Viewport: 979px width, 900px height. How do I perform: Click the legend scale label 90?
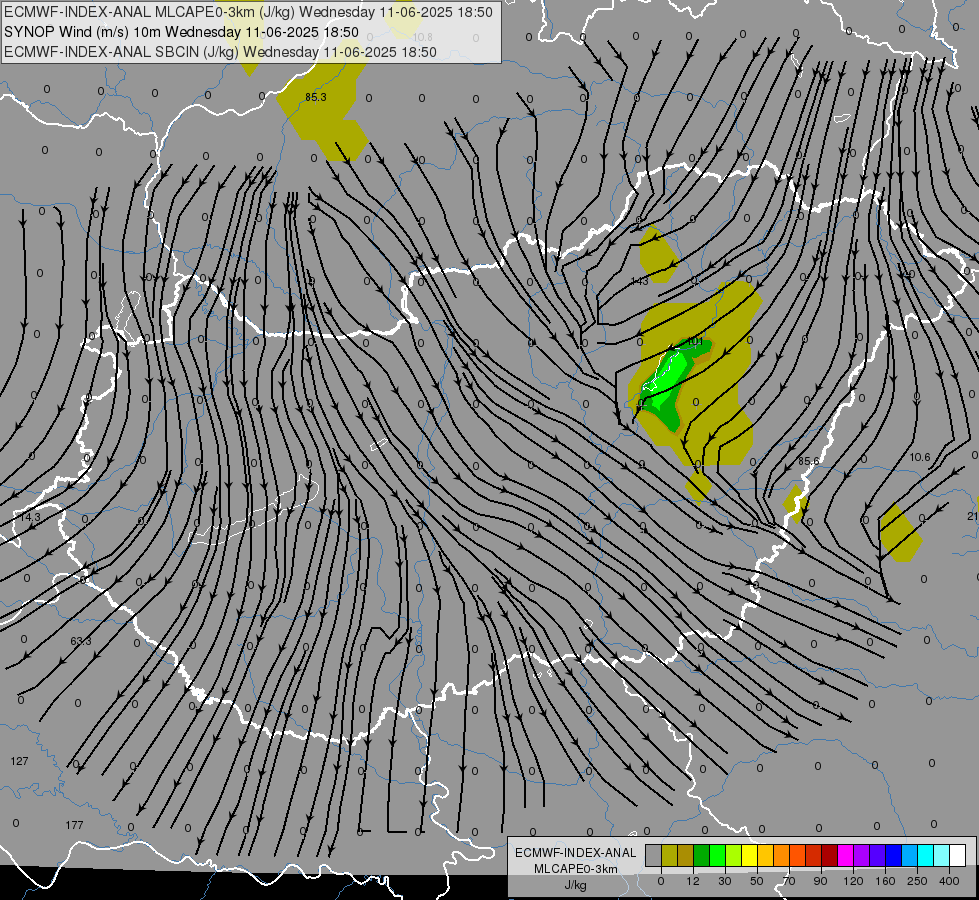[821, 881]
